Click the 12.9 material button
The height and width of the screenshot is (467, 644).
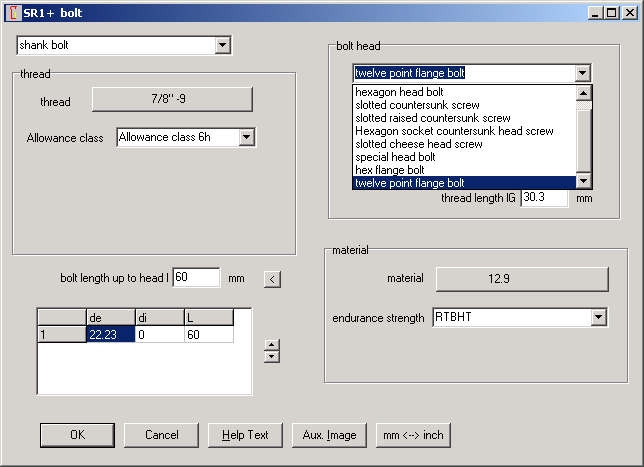(521, 278)
